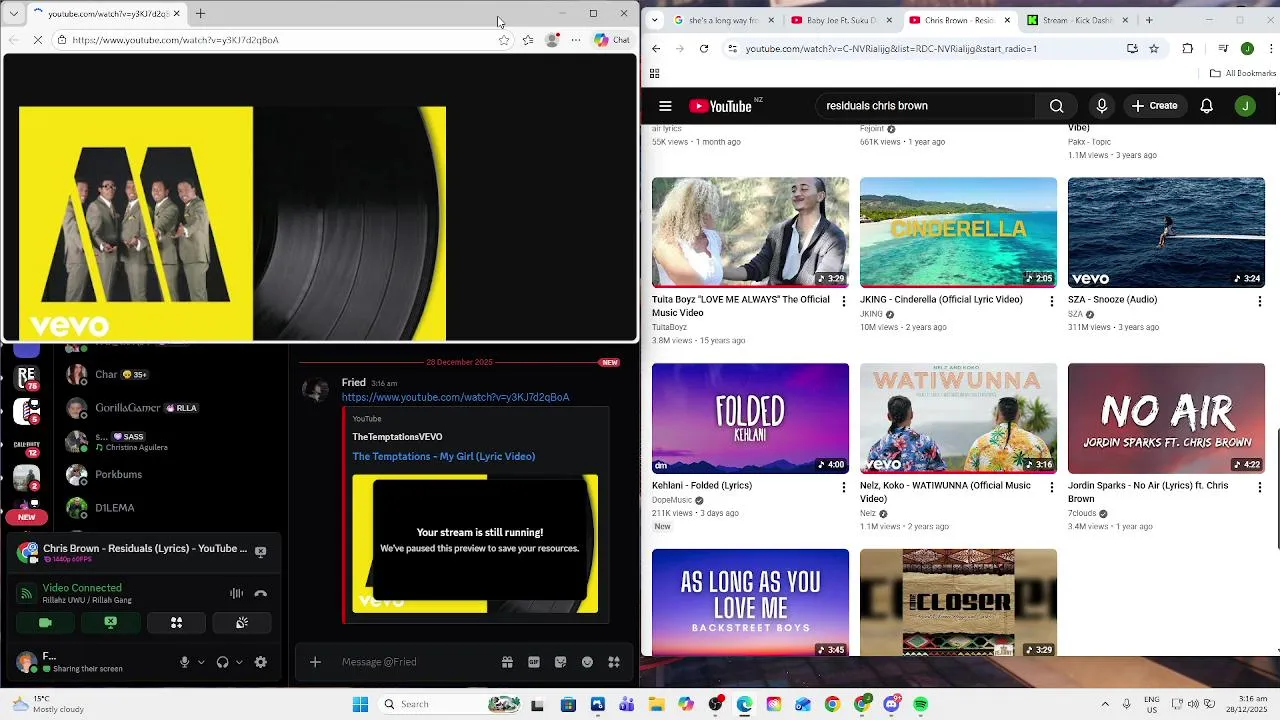Disconnect from the Discord voice call
1280x720 pixels.
click(261, 593)
